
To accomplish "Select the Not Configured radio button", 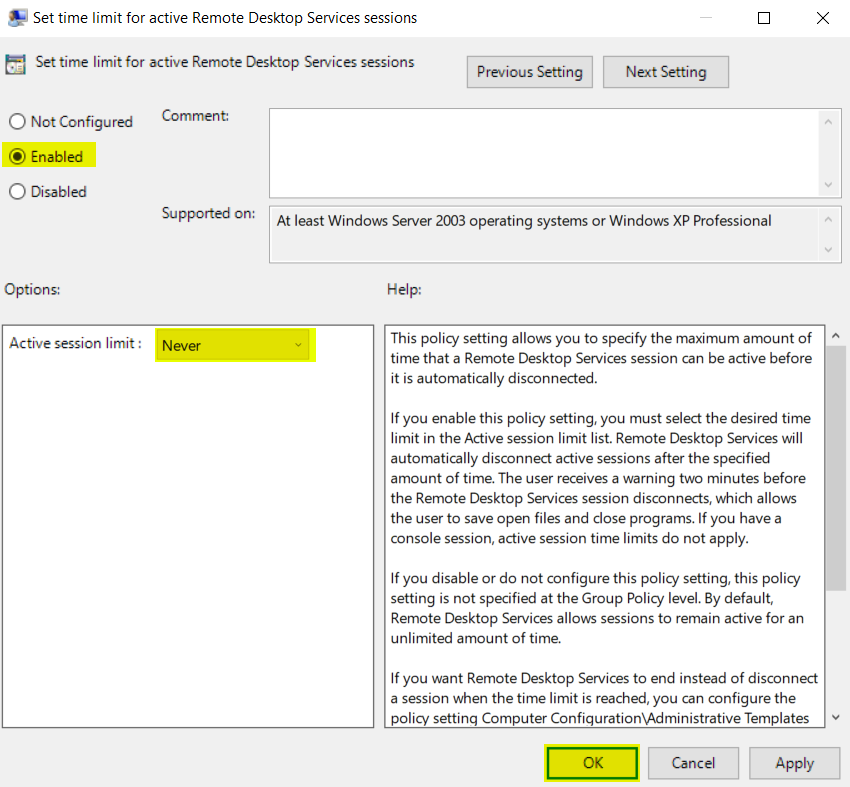I will (x=17, y=122).
